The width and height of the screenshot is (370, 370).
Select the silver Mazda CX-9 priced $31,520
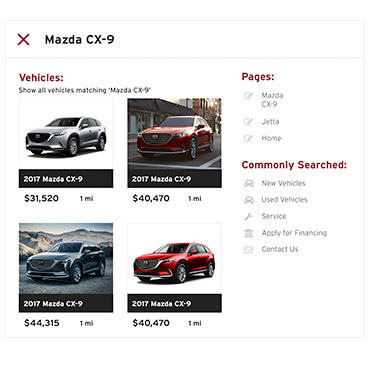point(66,143)
